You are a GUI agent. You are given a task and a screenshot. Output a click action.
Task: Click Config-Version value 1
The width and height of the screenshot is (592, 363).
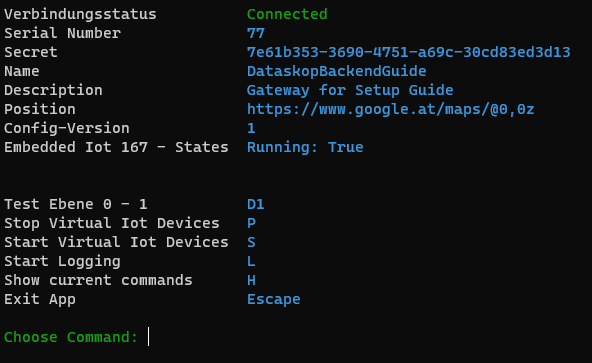pos(251,128)
